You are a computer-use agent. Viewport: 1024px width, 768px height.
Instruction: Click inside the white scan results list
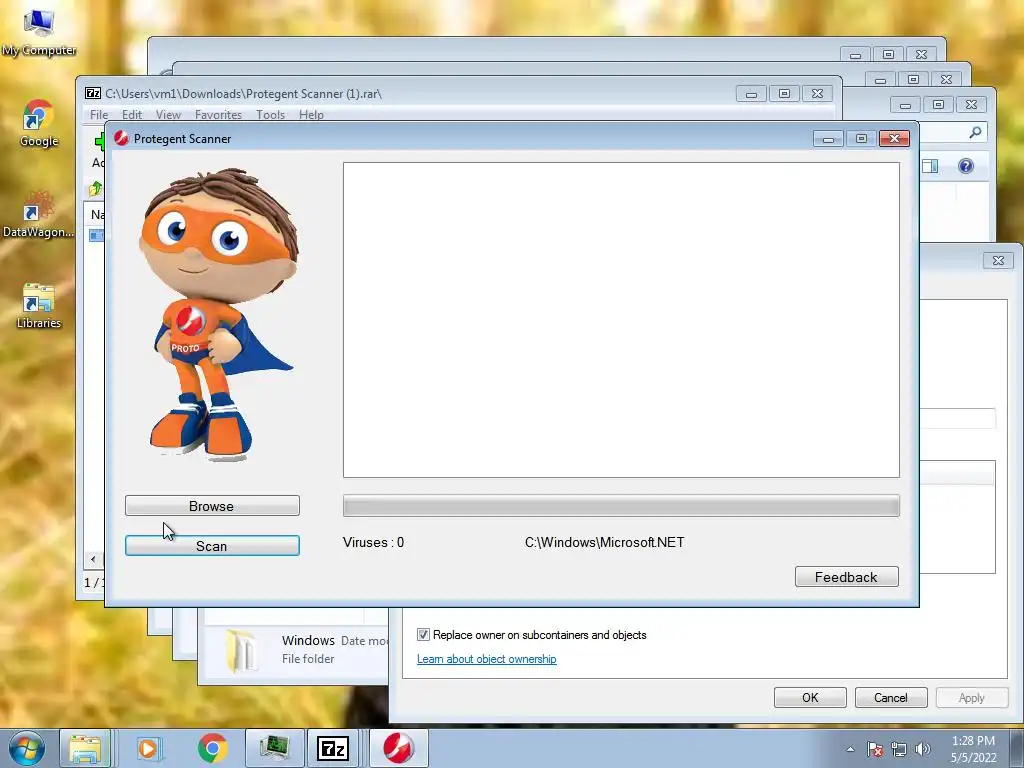point(621,320)
